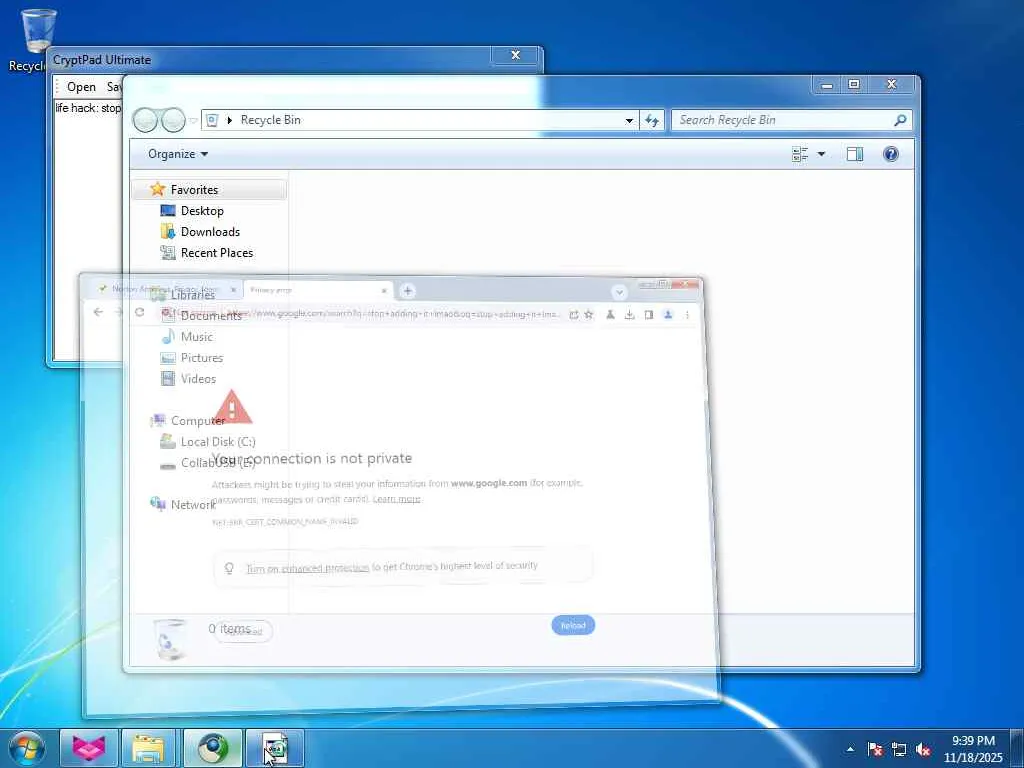
Task: Click the Chrome reload icon in toolbar
Action: coord(139,312)
